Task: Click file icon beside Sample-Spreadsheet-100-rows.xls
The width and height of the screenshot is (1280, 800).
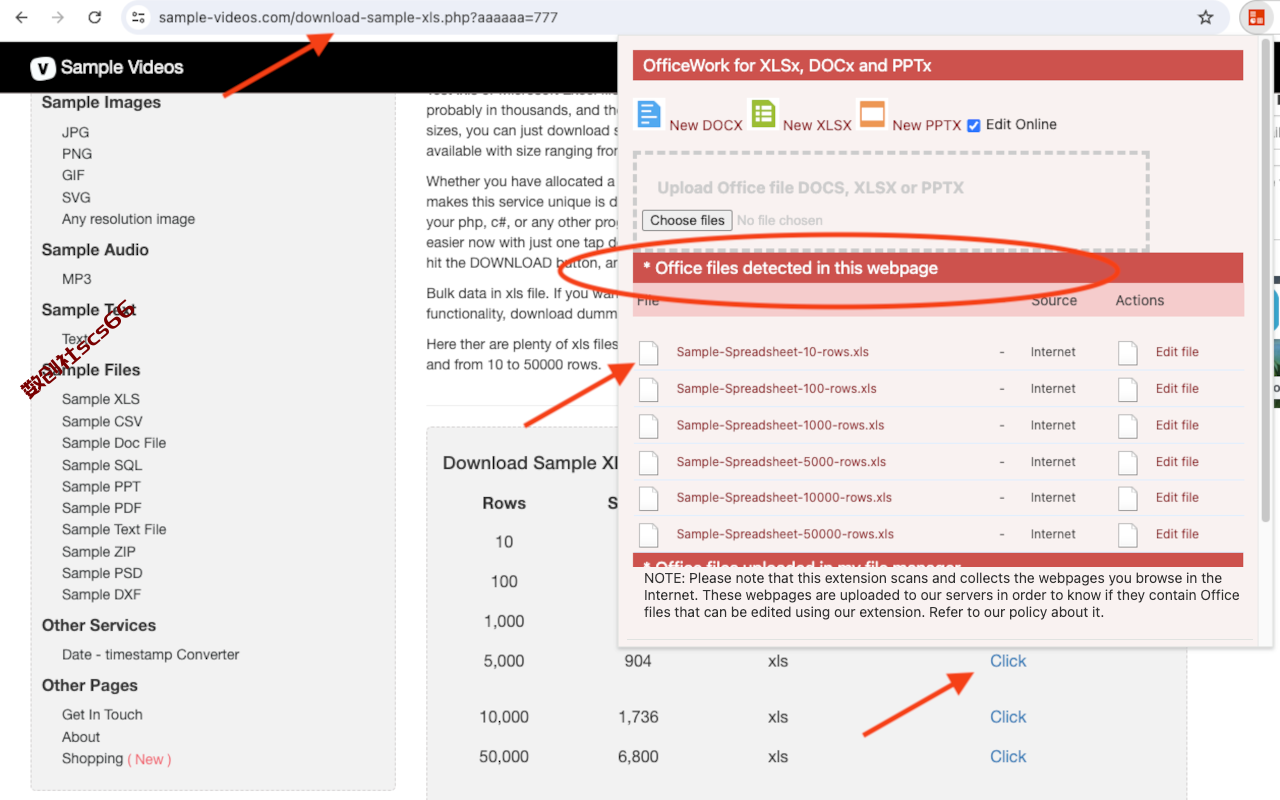Action: (649, 389)
